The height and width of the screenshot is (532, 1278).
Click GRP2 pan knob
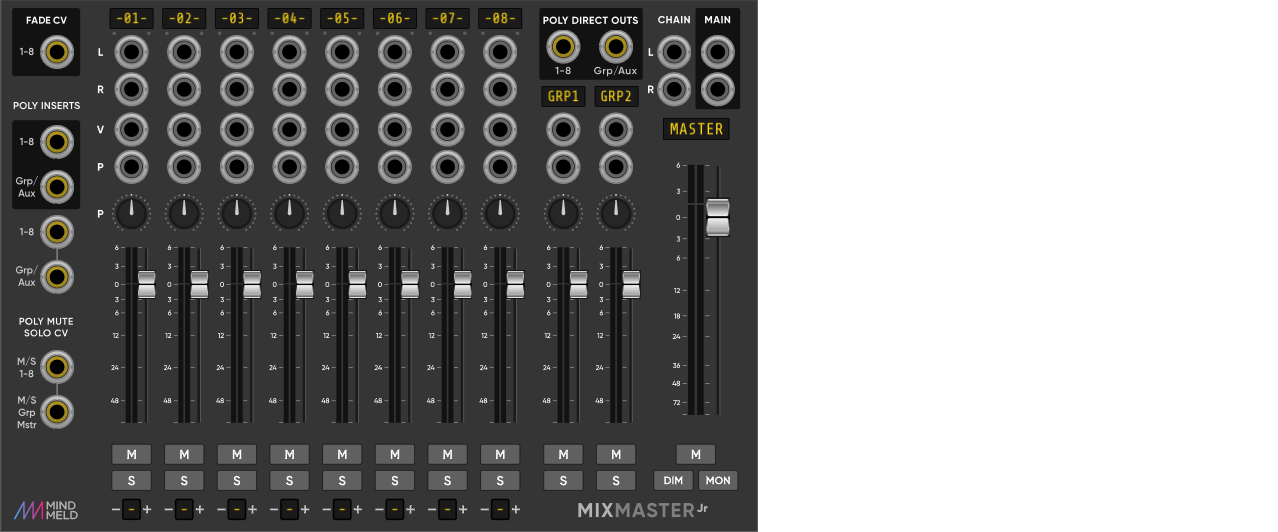[x=615, y=212]
